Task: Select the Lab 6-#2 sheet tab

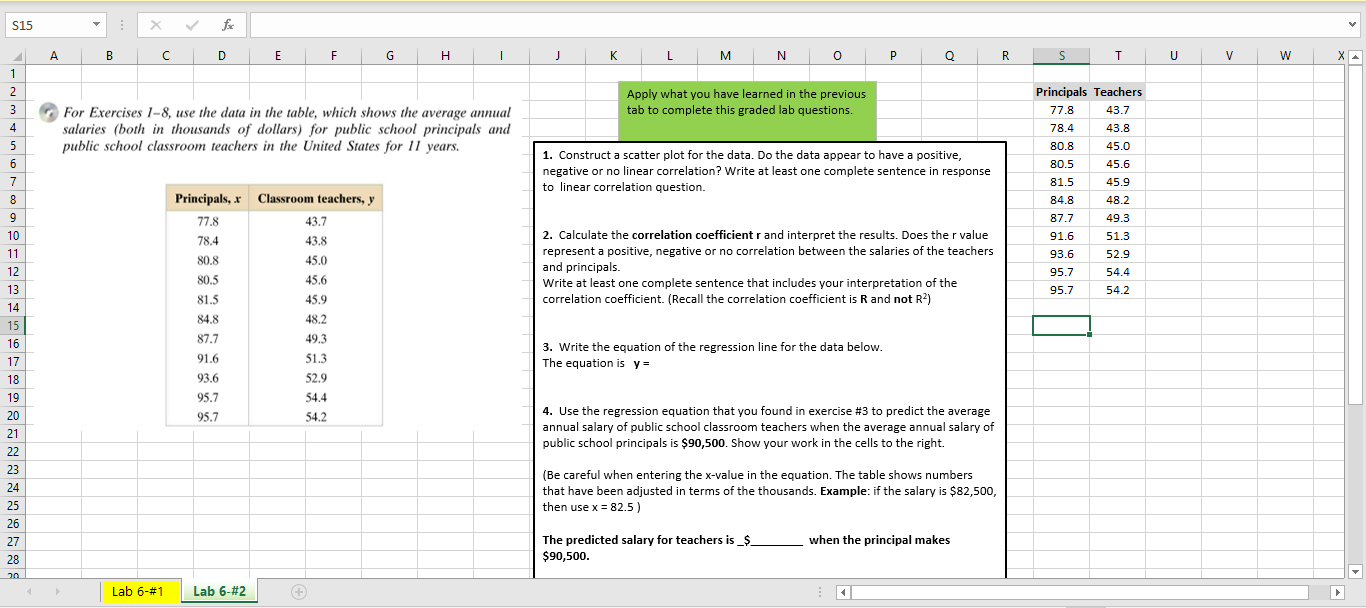Action: pyautogui.click(x=220, y=591)
